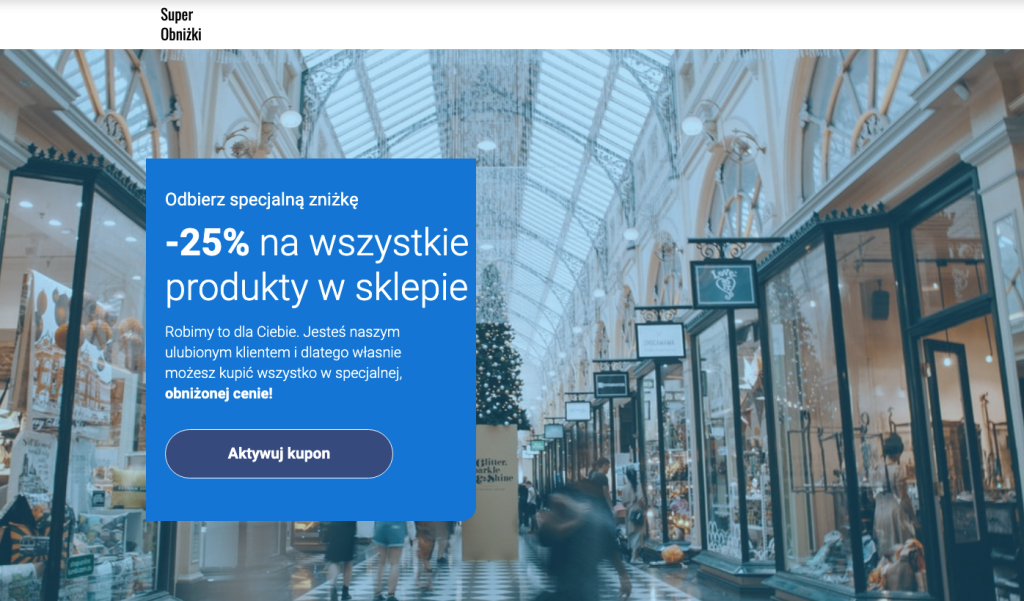Open the "Super Obniżki" logo link
The width and height of the screenshot is (1024, 601).
[181, 24]
